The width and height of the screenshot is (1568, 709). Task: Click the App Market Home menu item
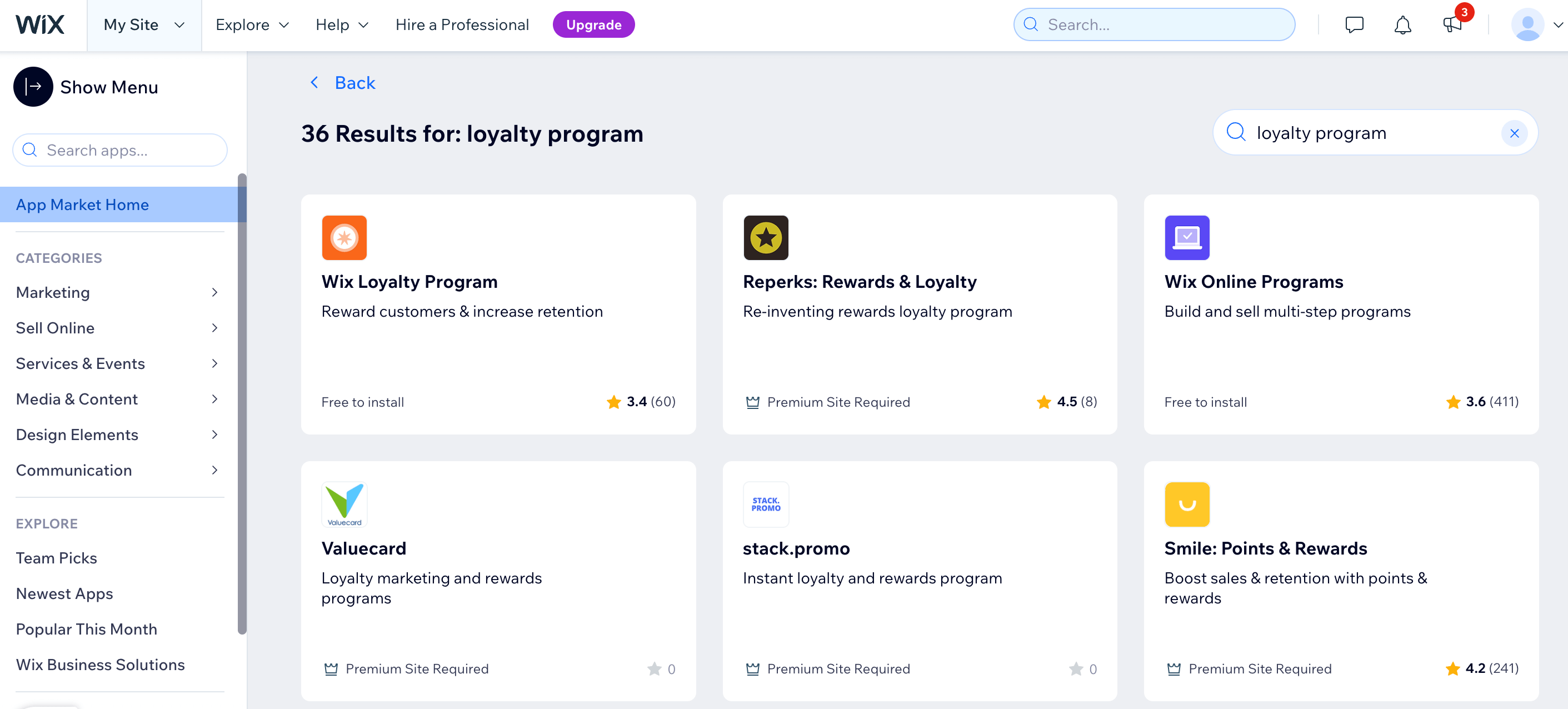pos(82,204)
